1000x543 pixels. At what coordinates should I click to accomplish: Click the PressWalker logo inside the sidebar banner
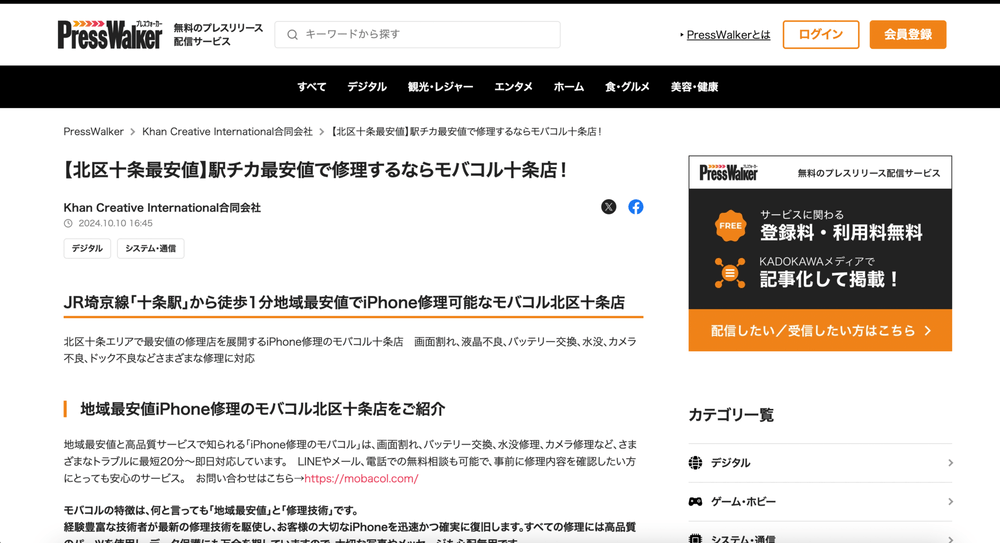click(728, 173)
